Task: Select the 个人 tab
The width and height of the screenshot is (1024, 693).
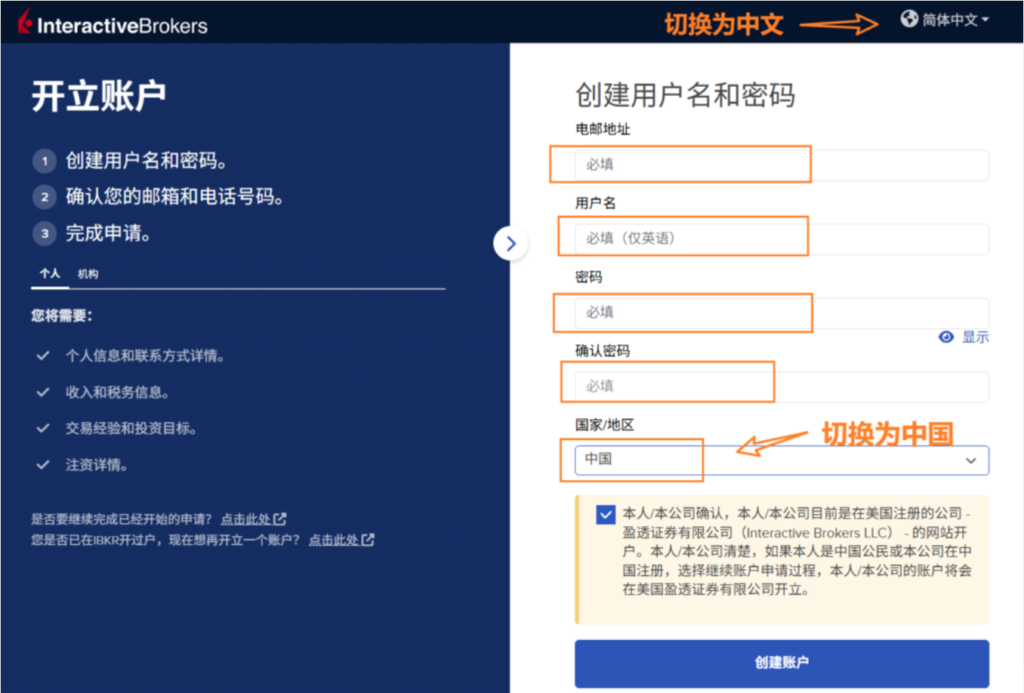Action: pos(50,274)
